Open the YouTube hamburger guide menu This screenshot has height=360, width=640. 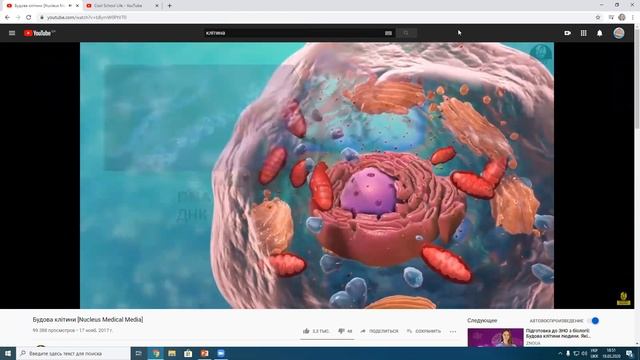(12, 33)
